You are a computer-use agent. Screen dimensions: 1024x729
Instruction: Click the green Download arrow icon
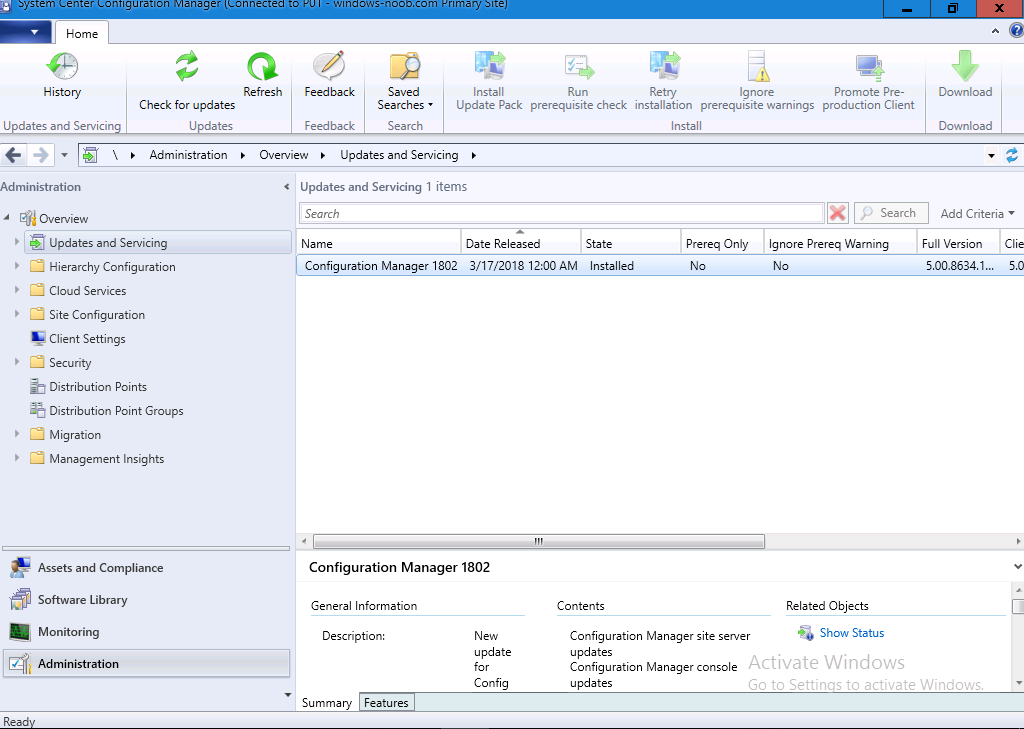pos(965,66)
